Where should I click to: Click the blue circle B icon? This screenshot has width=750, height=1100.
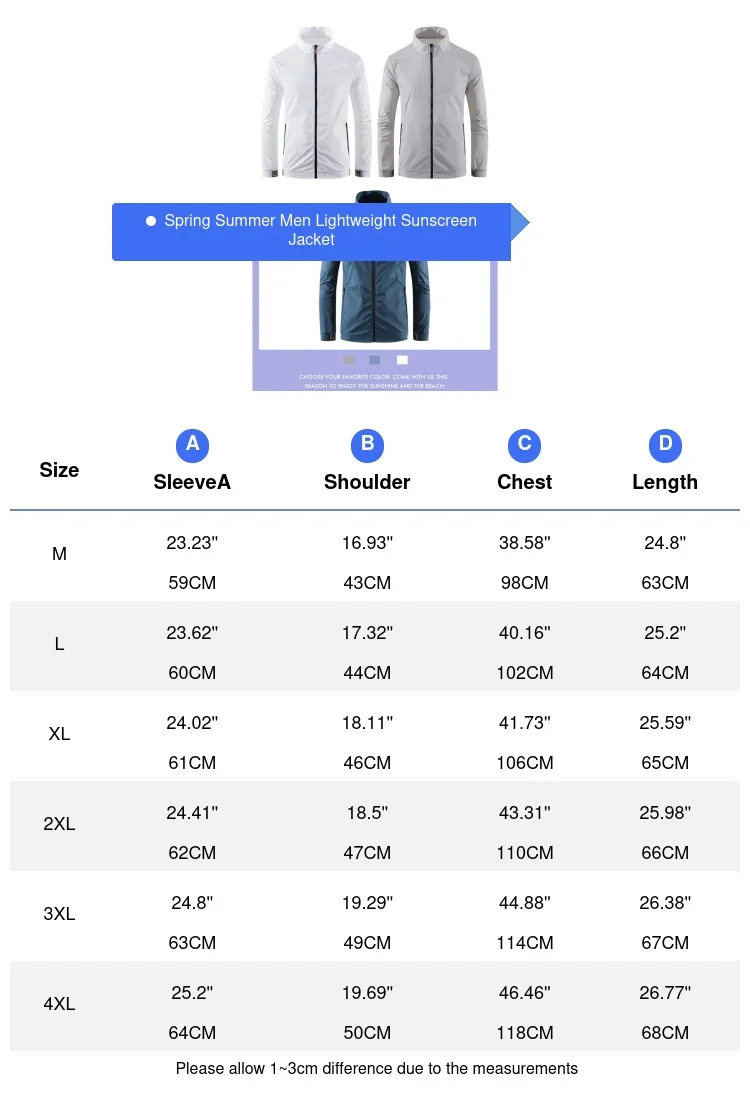pyautogui.click(x=367, y=445)
